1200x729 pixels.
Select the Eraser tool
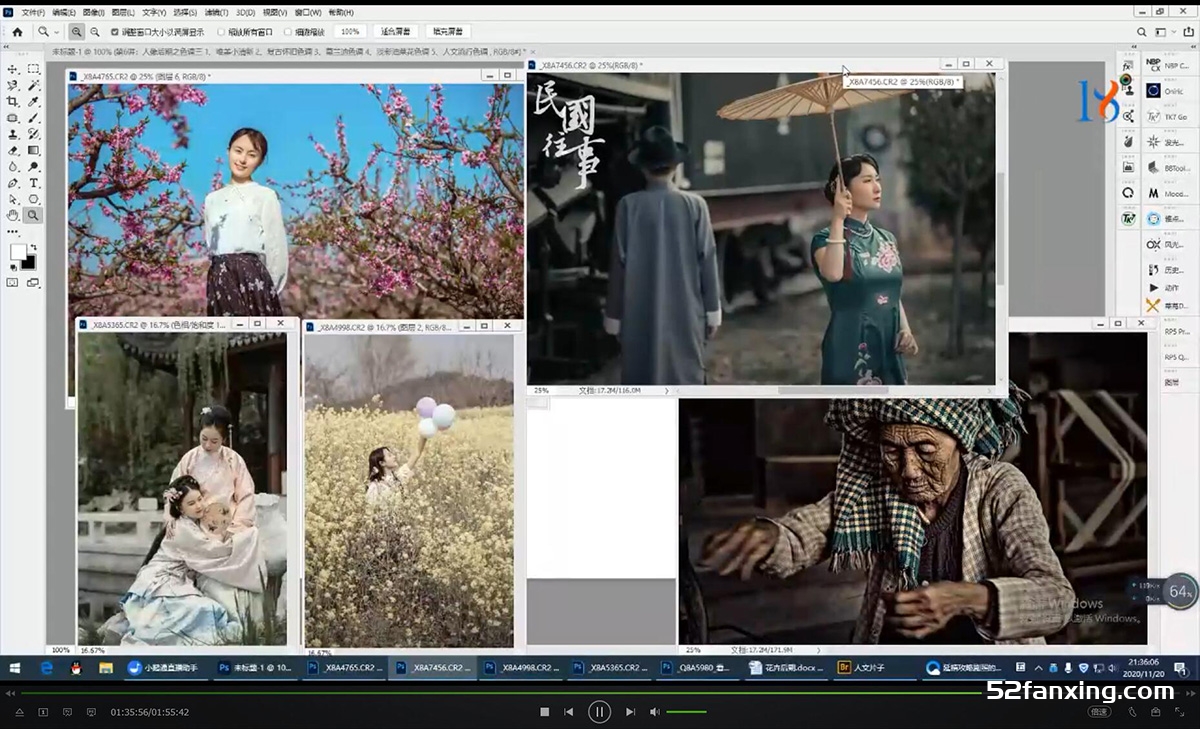click(x=13, y=150)
